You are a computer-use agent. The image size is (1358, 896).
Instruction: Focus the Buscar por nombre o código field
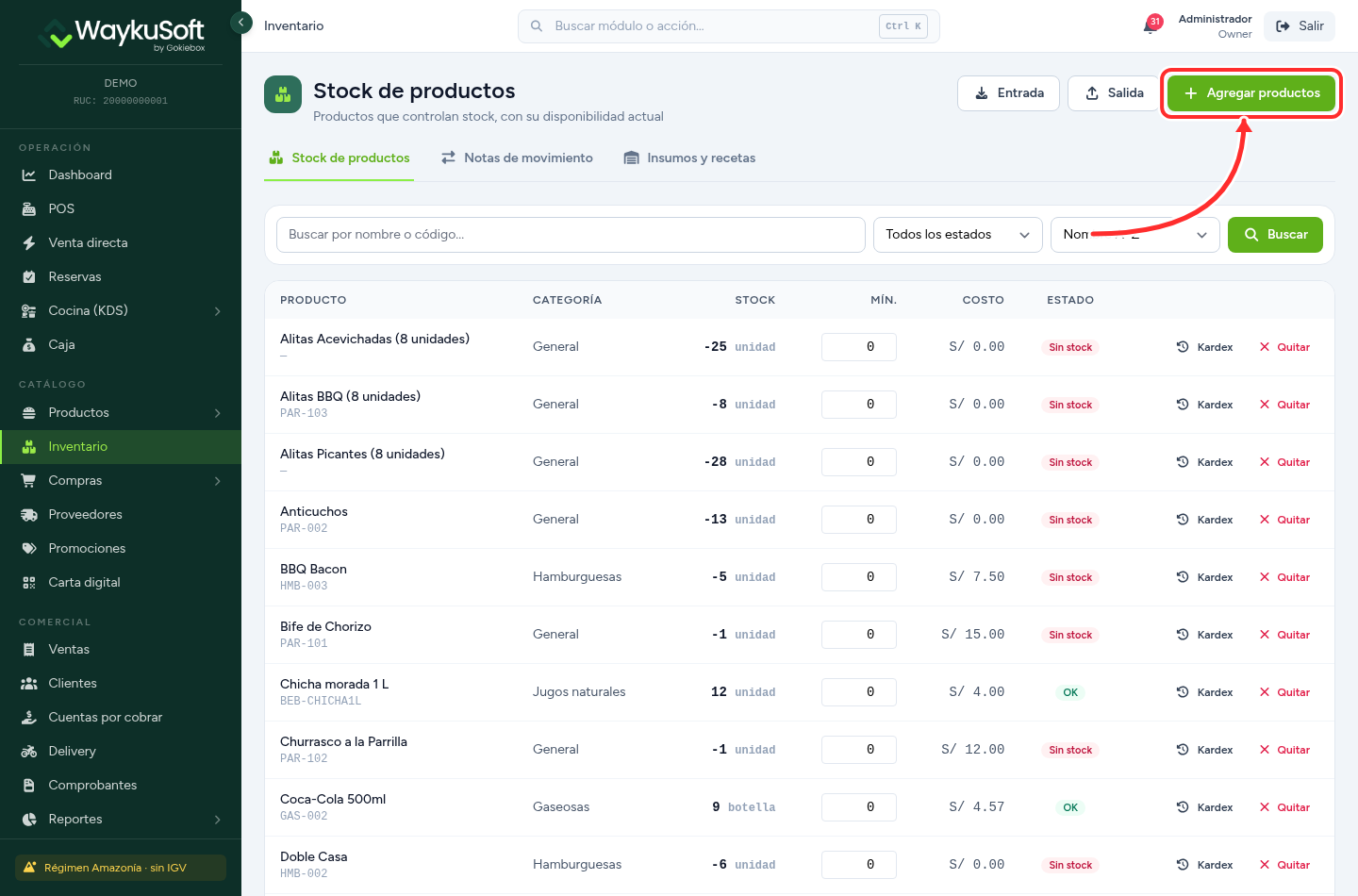(571, 235)
